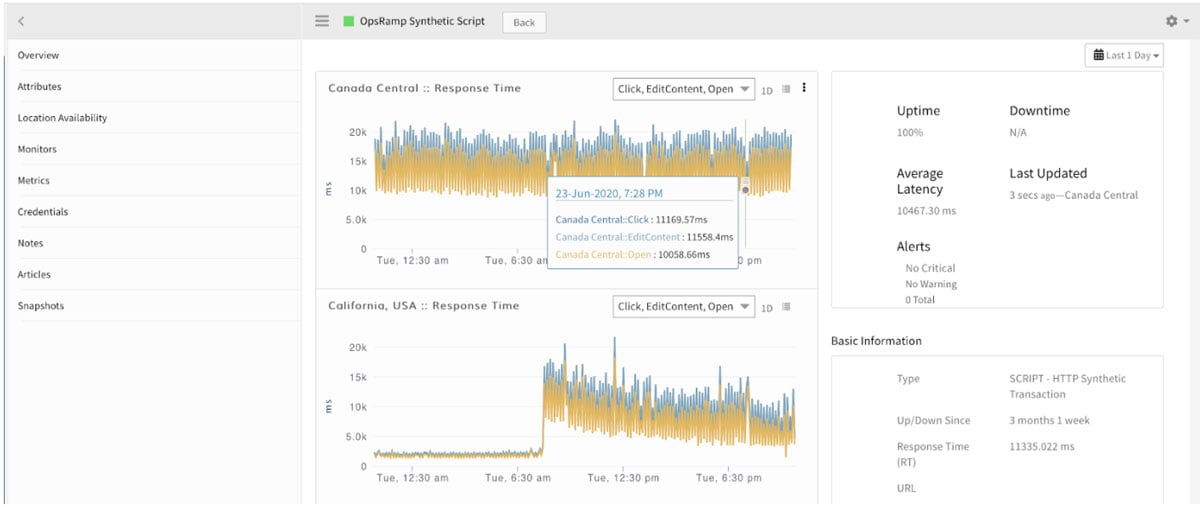Click the Basic Information heading
The height and width of the screenshot is (507, 1200).
876,341
